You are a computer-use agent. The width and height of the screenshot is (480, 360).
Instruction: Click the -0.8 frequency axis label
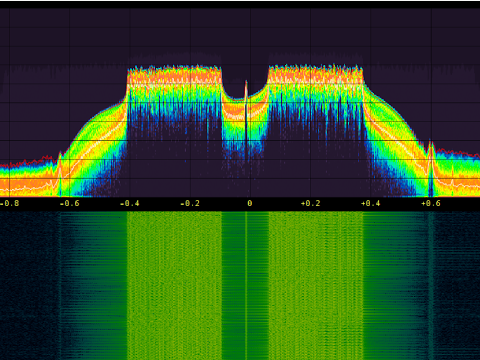tap(9, 203)
